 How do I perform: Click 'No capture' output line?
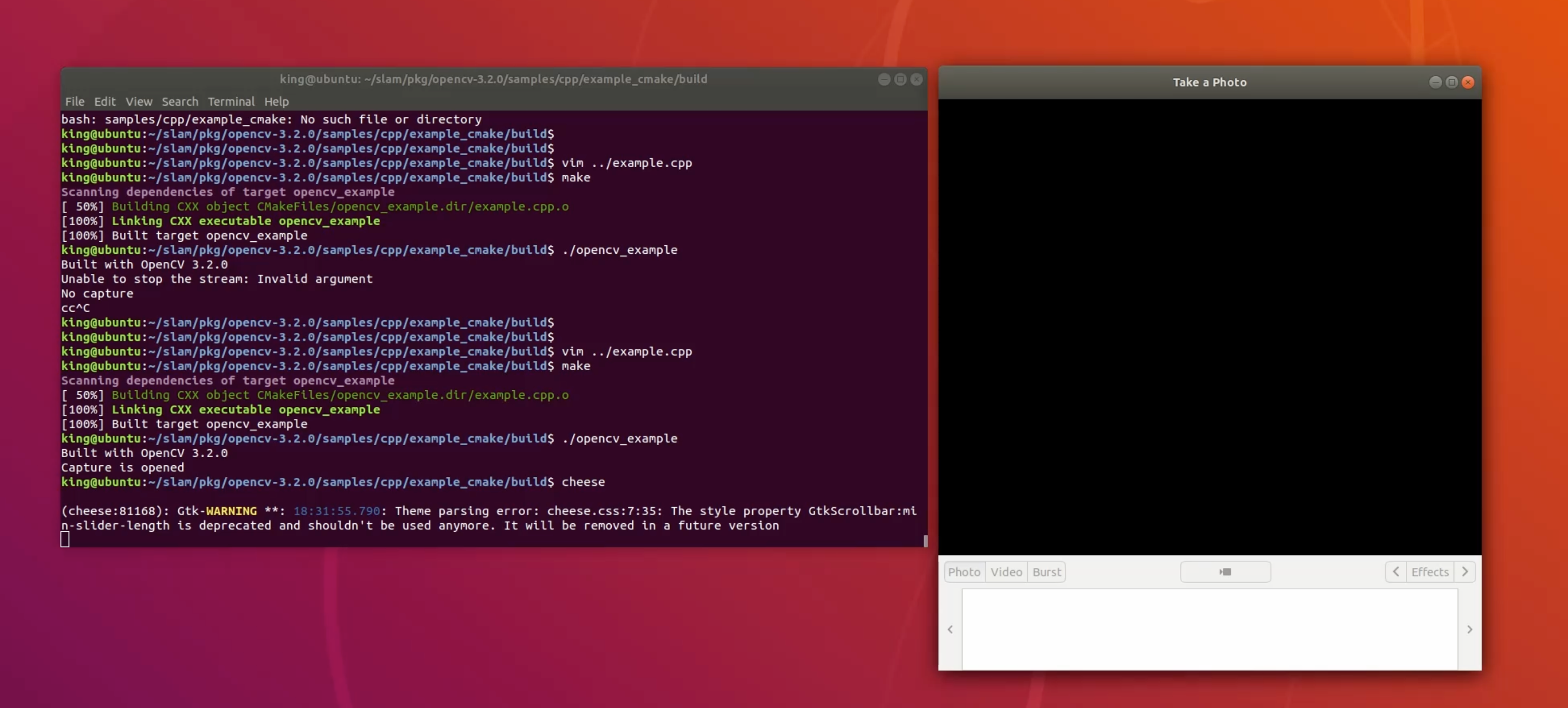tap(97, 293)
